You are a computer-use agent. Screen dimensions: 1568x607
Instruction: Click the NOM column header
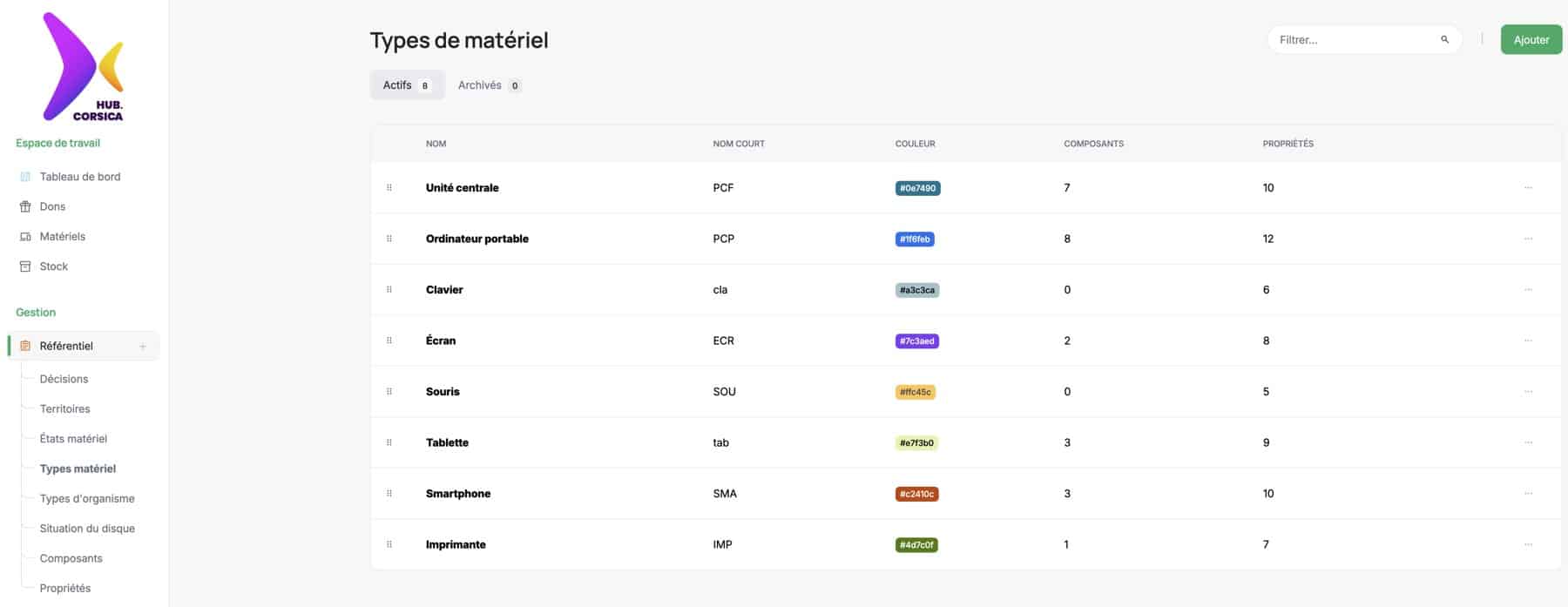pyautogui.click(x=436, y=144)
